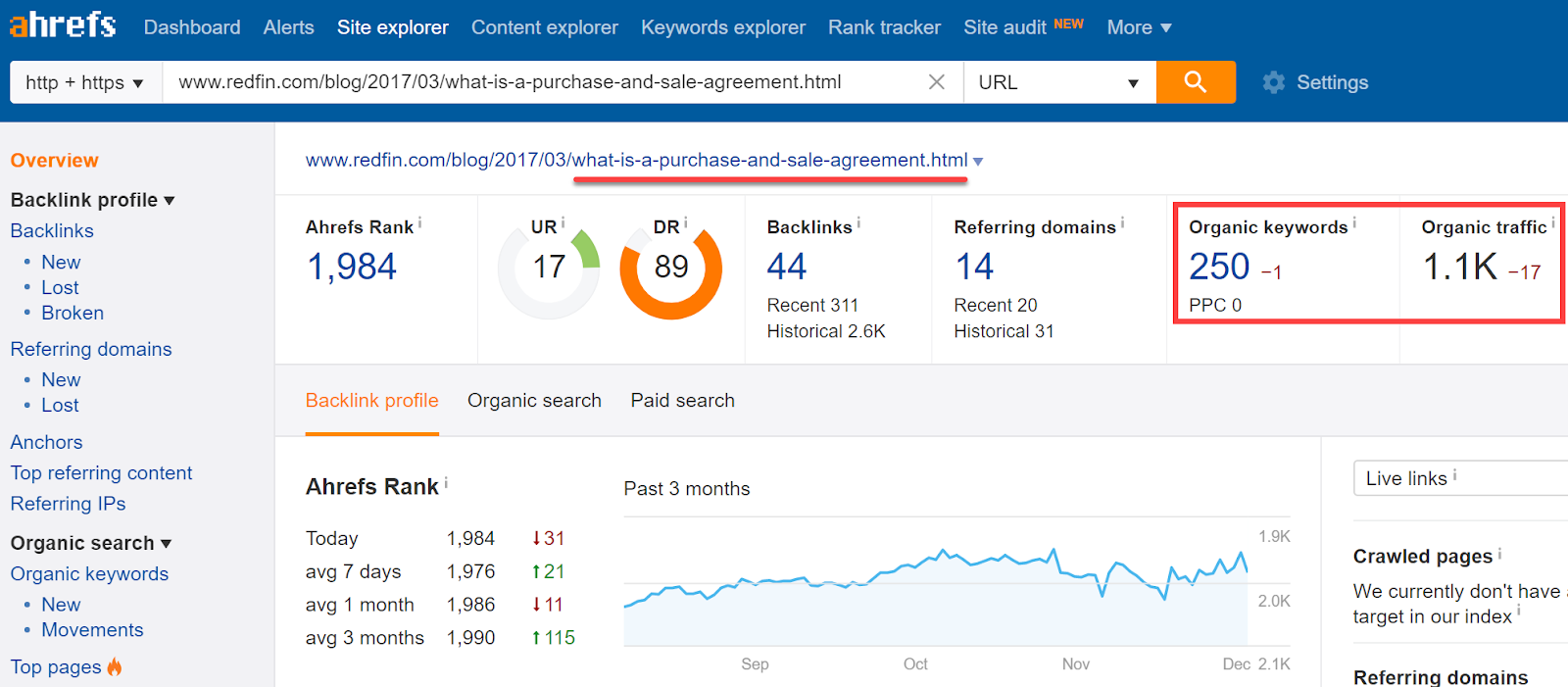Open Keywords explorer in the top menu
This screenshot has height=687, width=1568.
pyautogui.click(x=723, y=27)
